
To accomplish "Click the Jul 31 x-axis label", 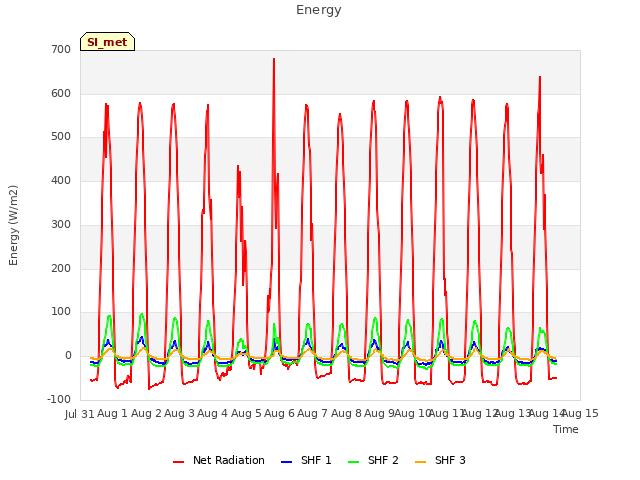I will click(80, 414).
